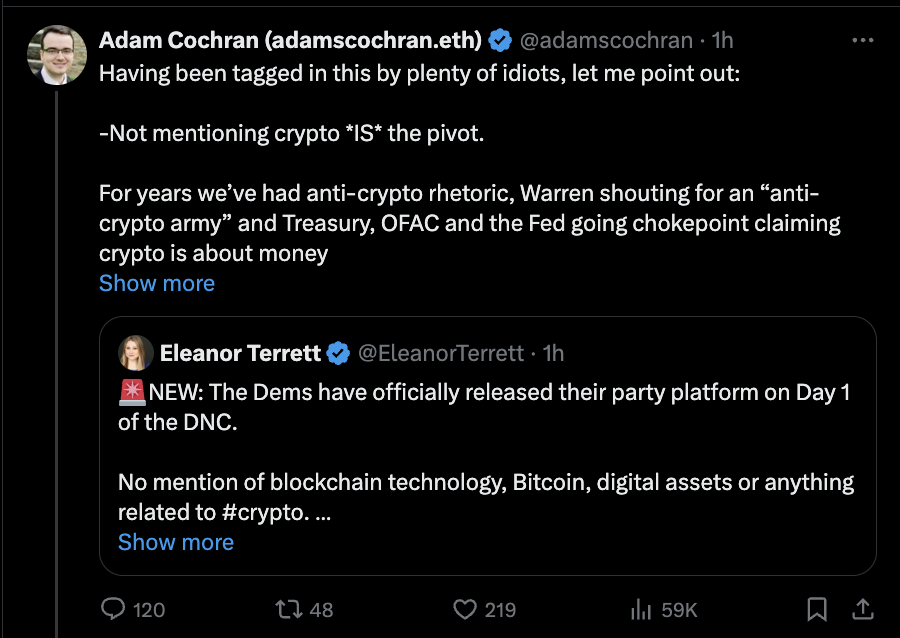Image resolution: width=900 pixels, height=638 pixels.
Task: Open the three-dot more options menu
Action: [863, 40]
